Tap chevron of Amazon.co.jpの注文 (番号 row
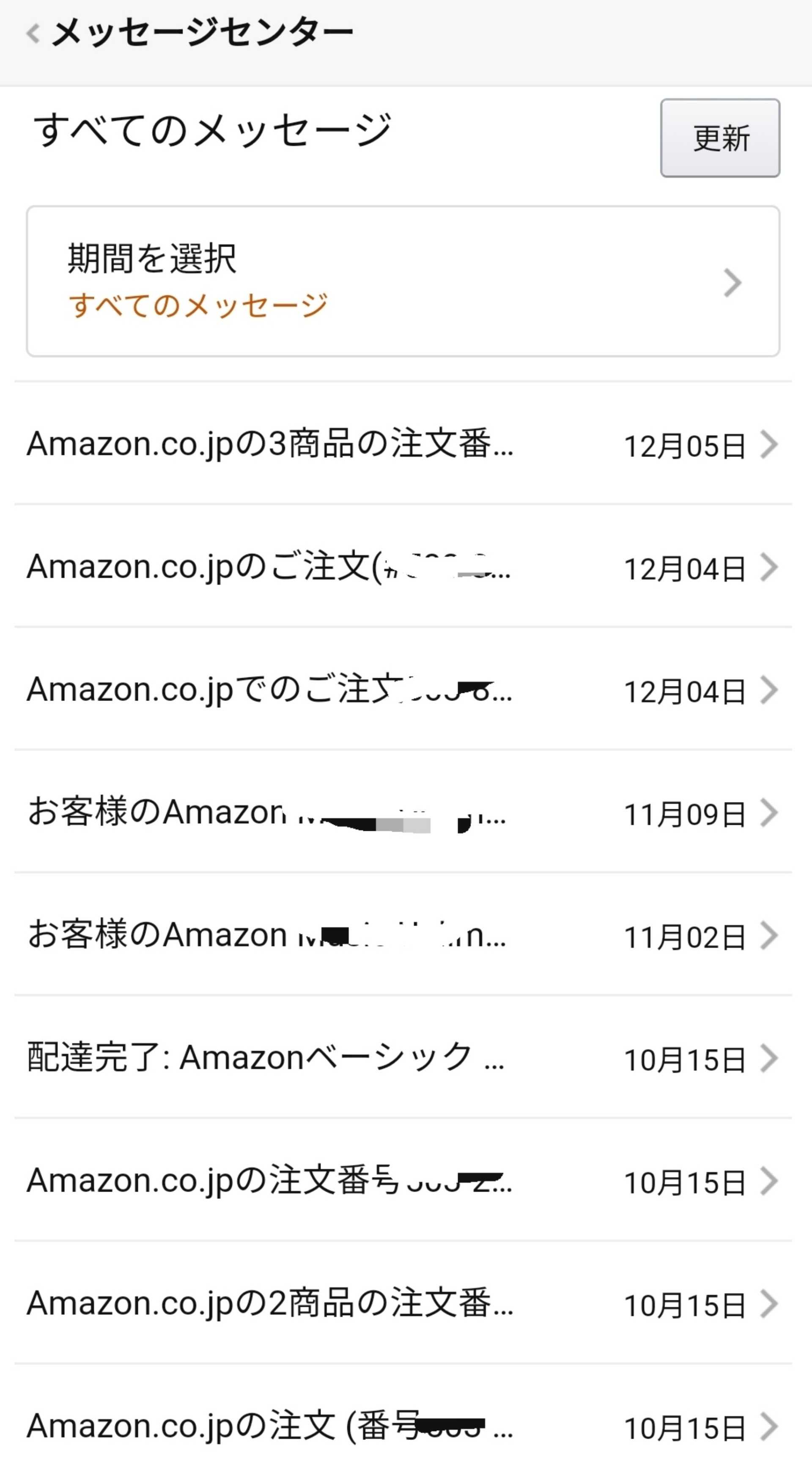Viewport: 812px width, 1481px height. 769,1426
